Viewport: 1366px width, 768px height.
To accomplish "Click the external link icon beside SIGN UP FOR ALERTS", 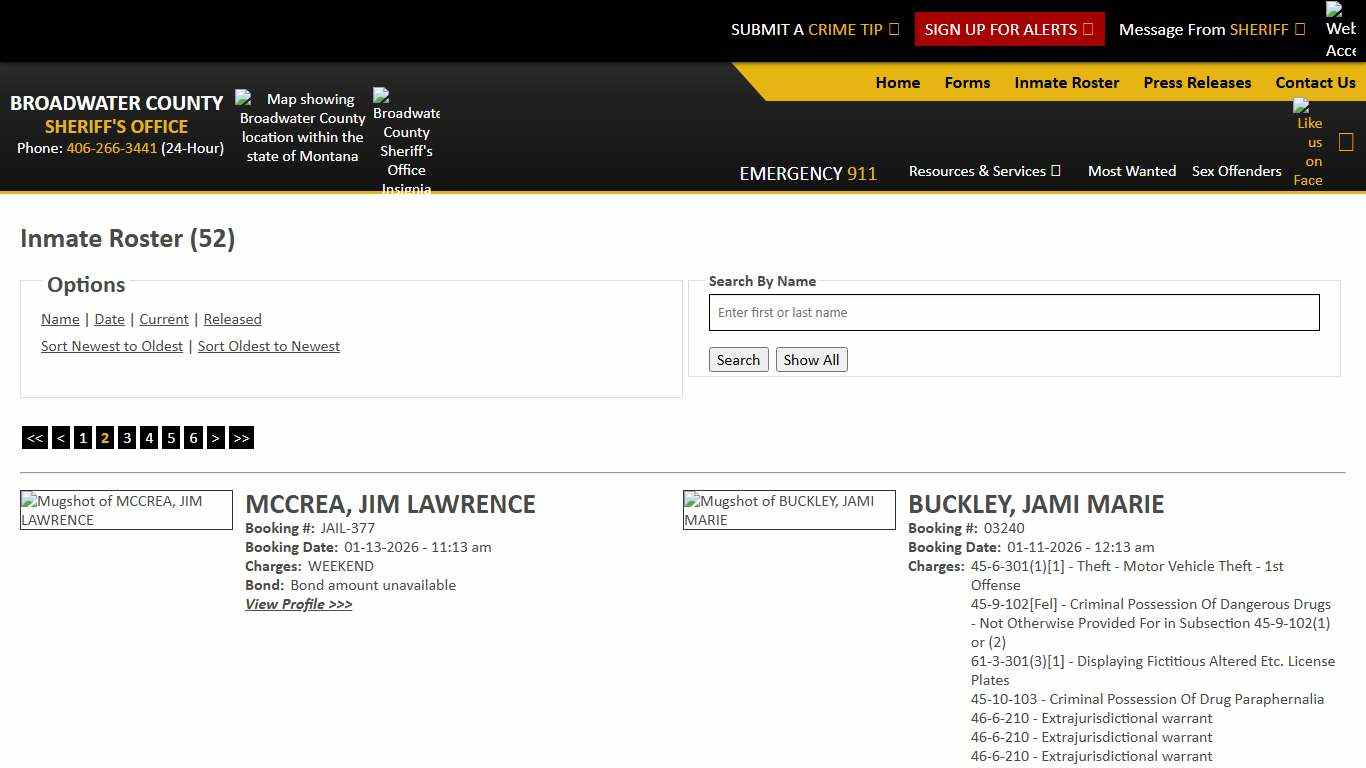I will pyautogui.click(x=1090, y=29).
